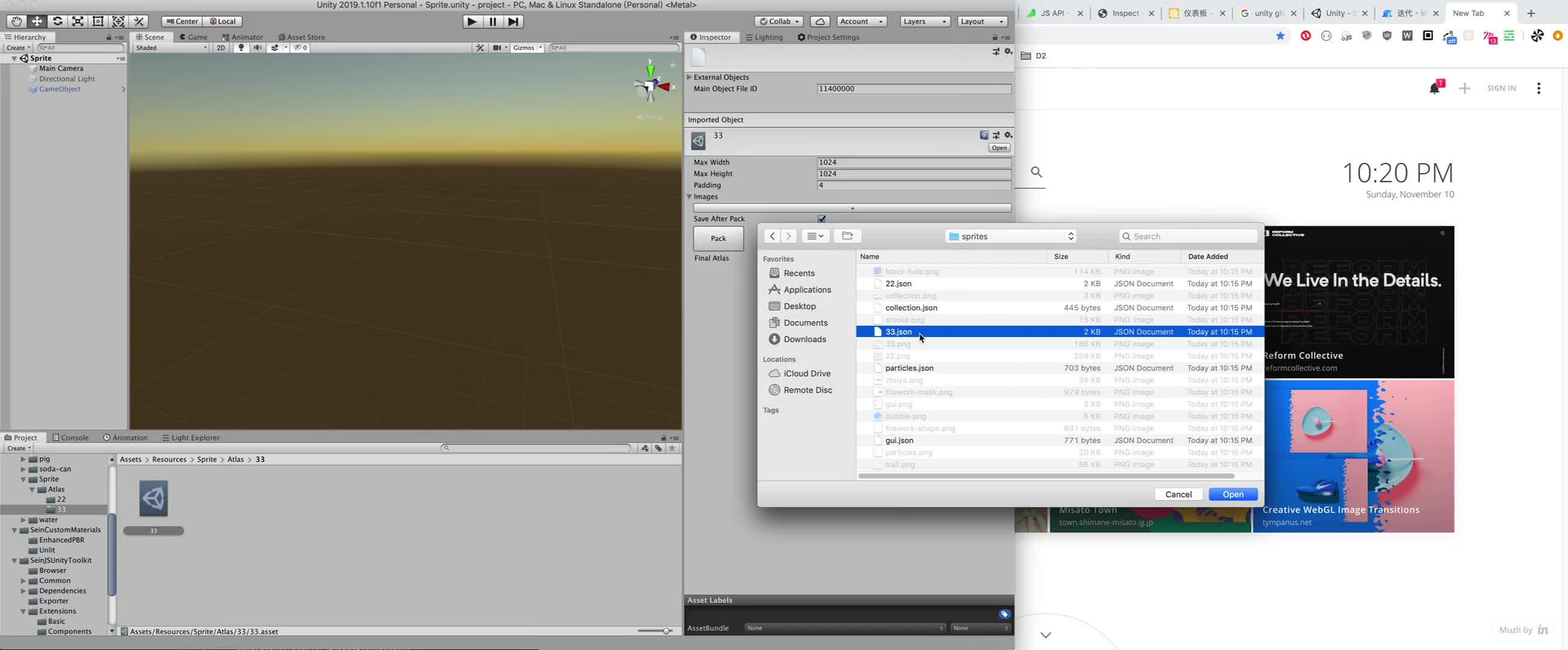1568x650 pixels.
Task: Click the 33 asset thumbnail
Action: tap(153, 499)
